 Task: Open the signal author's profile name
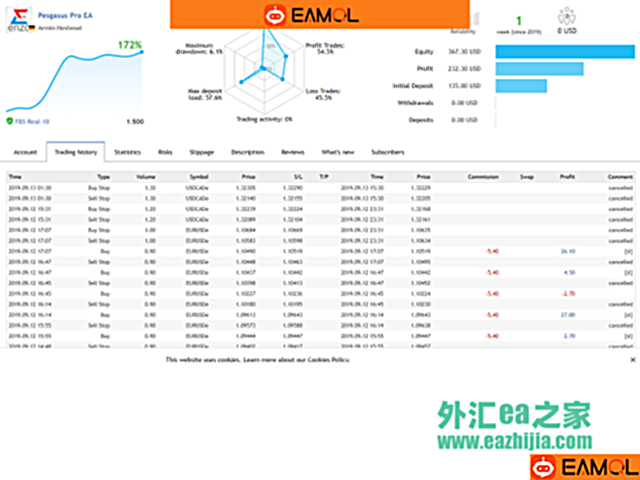pyautogui.click(x=60, y=28)
